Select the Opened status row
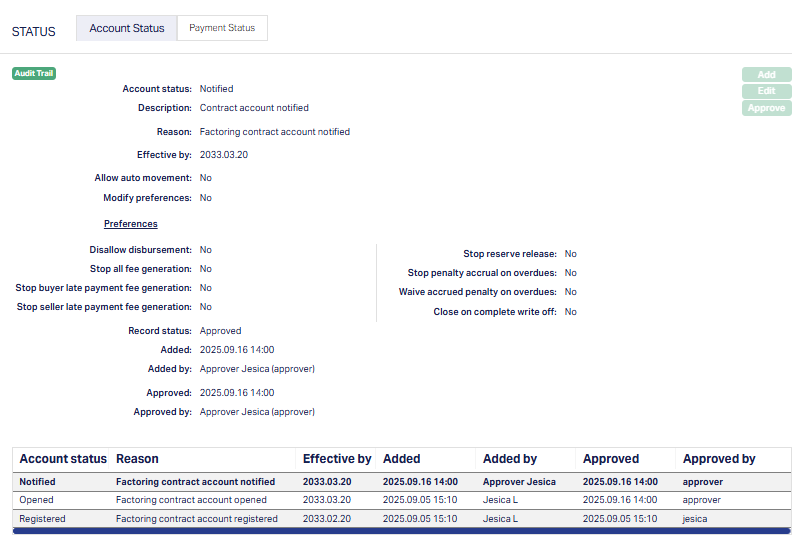This screenshot has height=542, width=799. point(37,500)
